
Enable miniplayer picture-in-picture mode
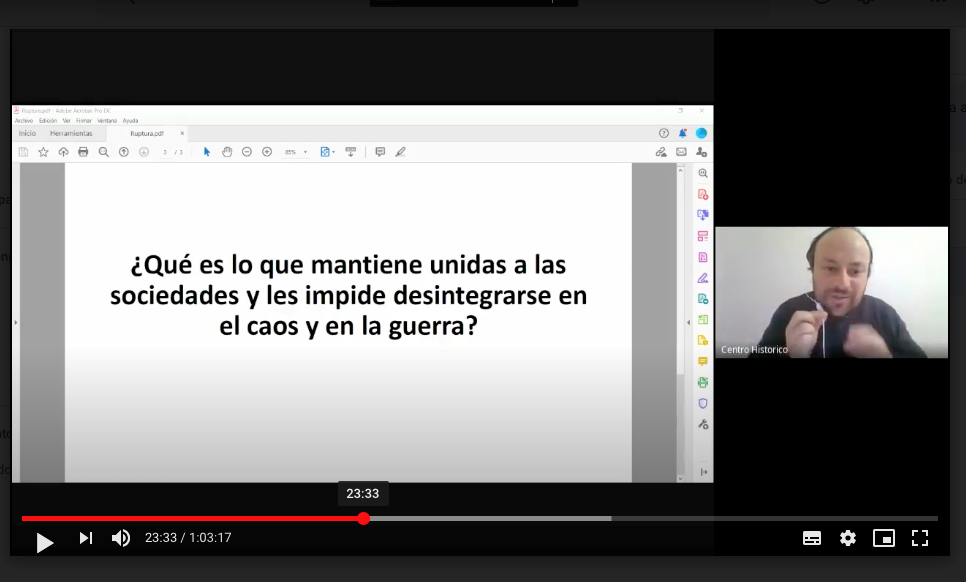coord(884,538)
